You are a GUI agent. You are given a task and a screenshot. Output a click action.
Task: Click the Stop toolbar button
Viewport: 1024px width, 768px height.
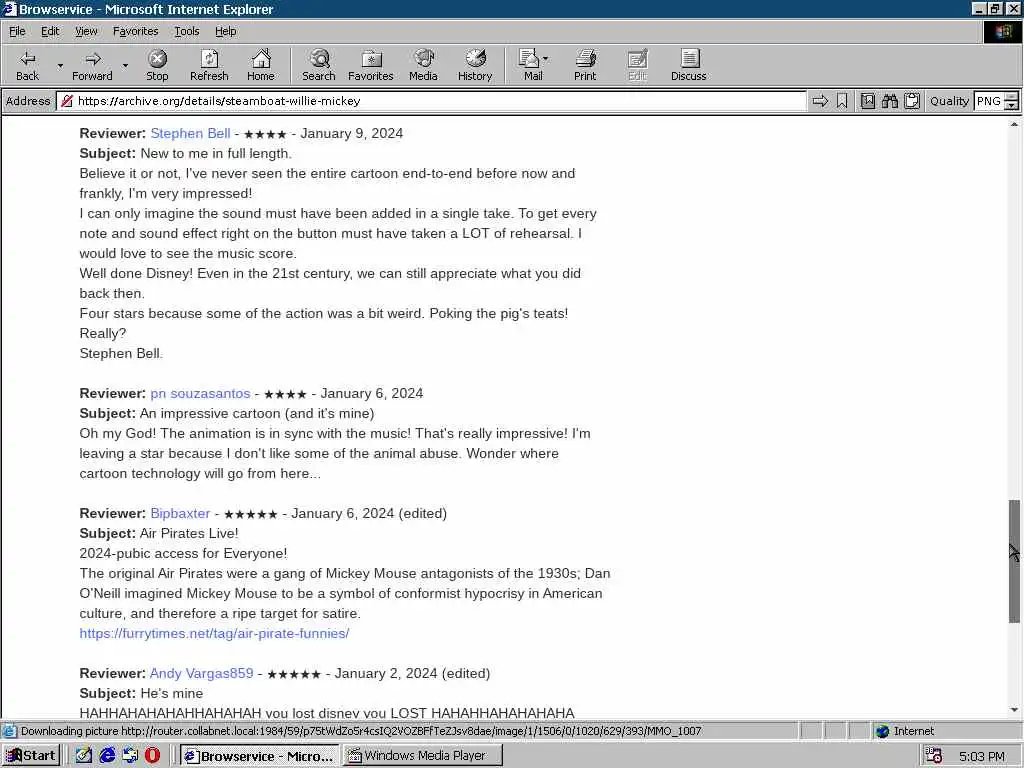(x=157, y=65)
